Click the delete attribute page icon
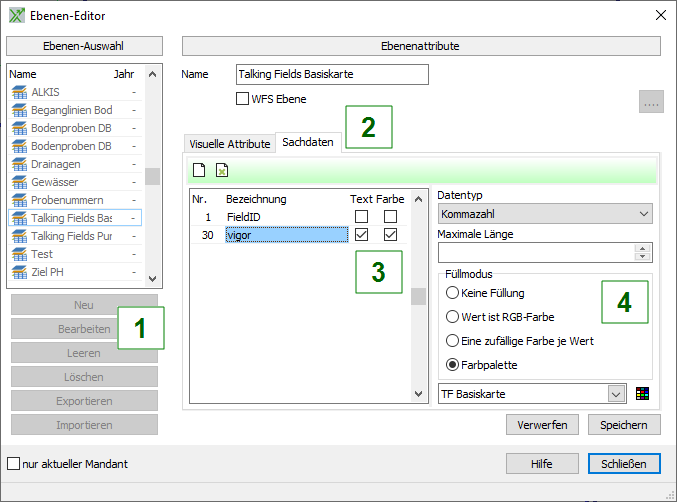Viewport: 677px width, 502px height. pos(221,170)
